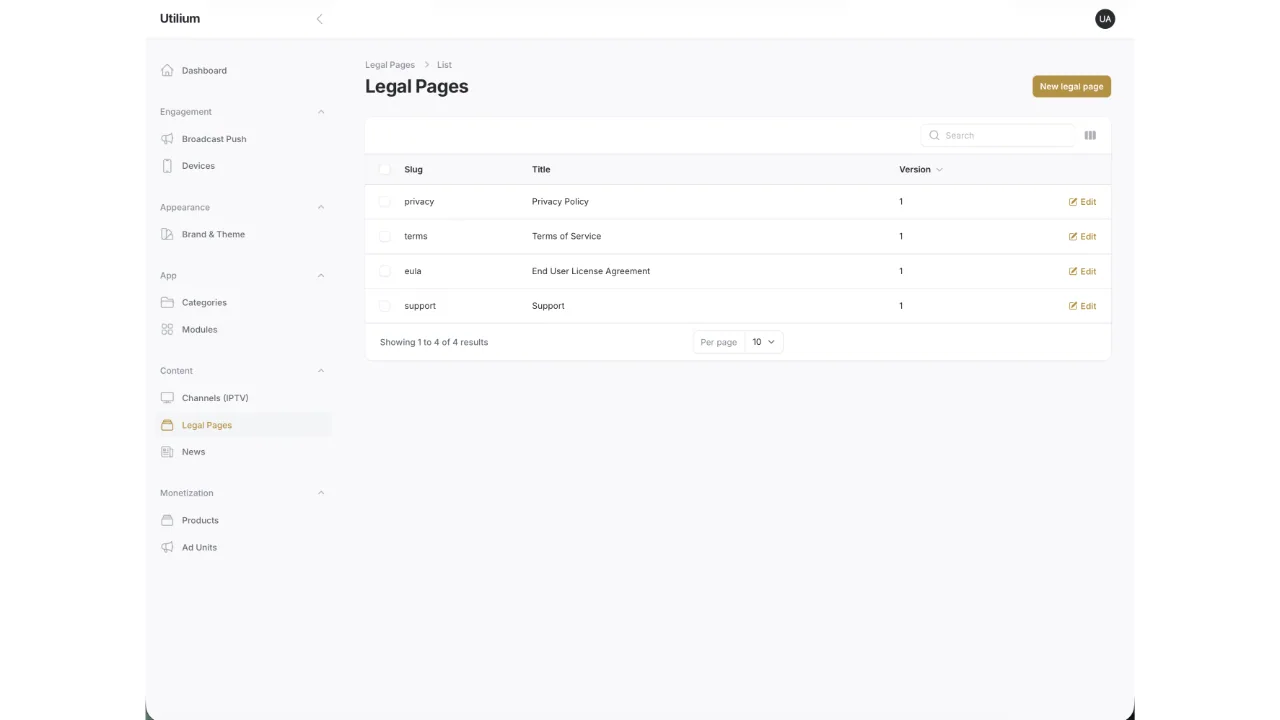Click the New legal page button
This screenshot has height=720, width=1280.
[x=1071, y=87]
